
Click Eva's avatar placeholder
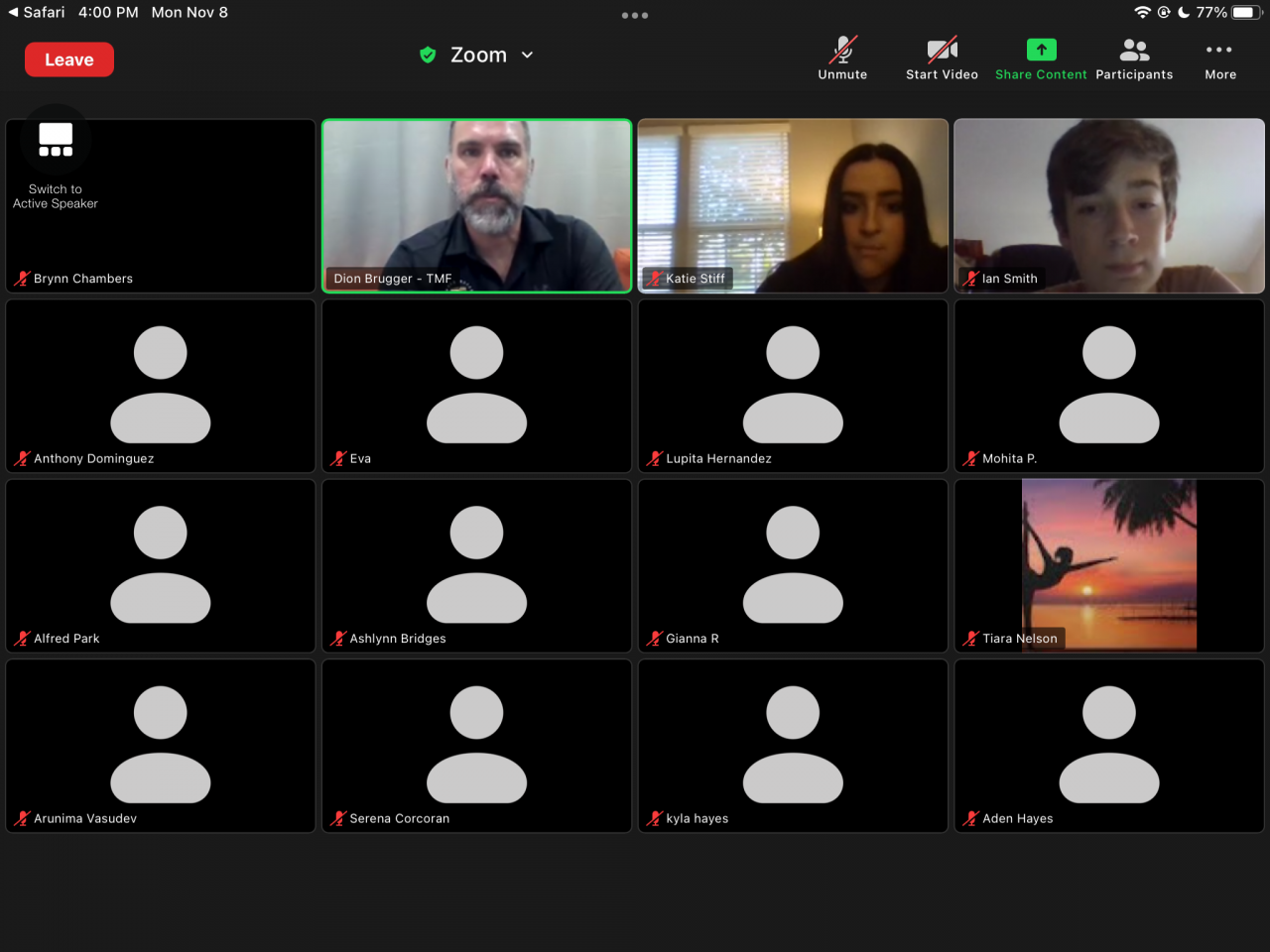[x=477, y=384]
